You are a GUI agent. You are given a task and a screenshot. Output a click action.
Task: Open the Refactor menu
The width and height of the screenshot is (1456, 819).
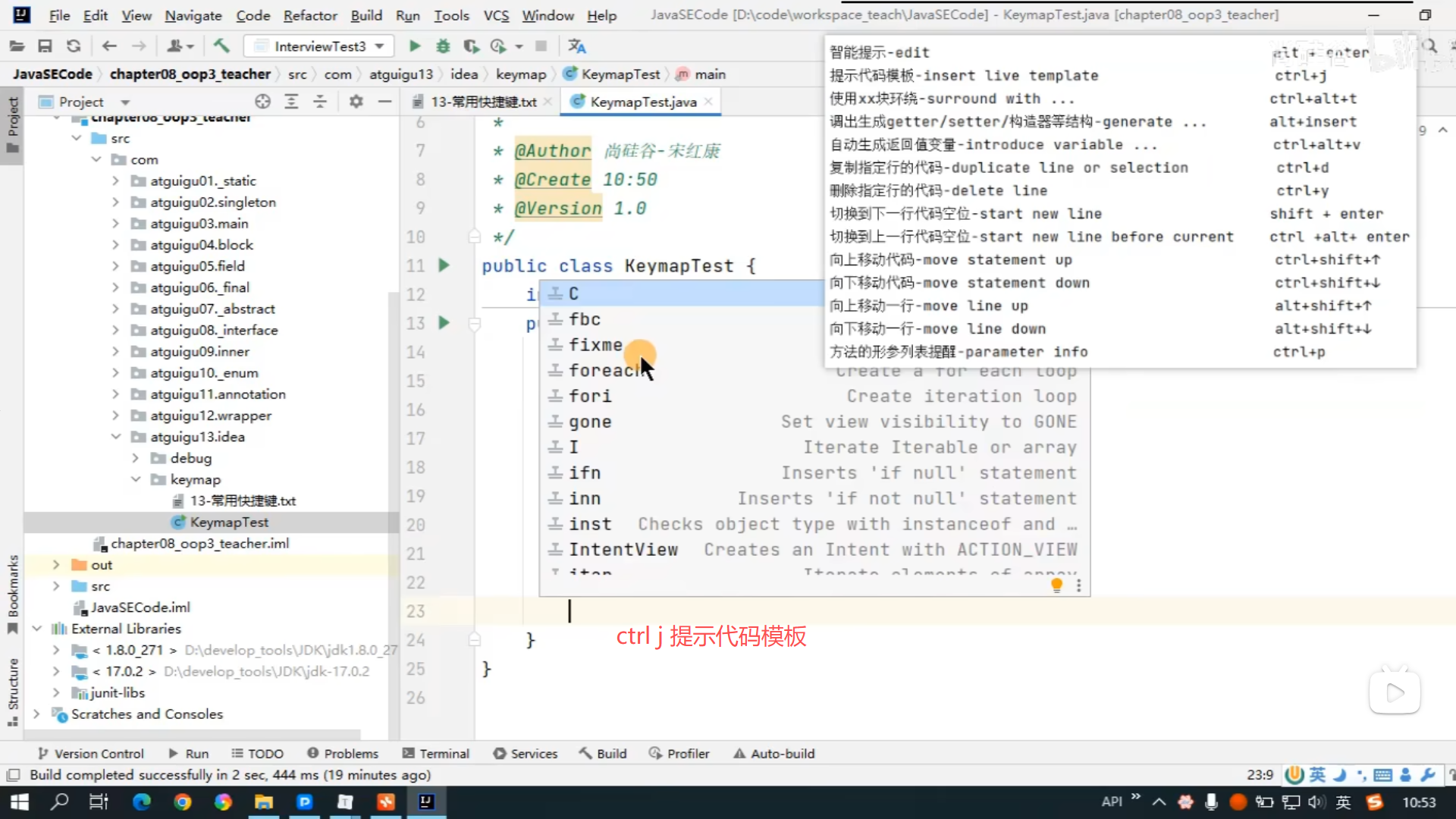pos(309,15)
